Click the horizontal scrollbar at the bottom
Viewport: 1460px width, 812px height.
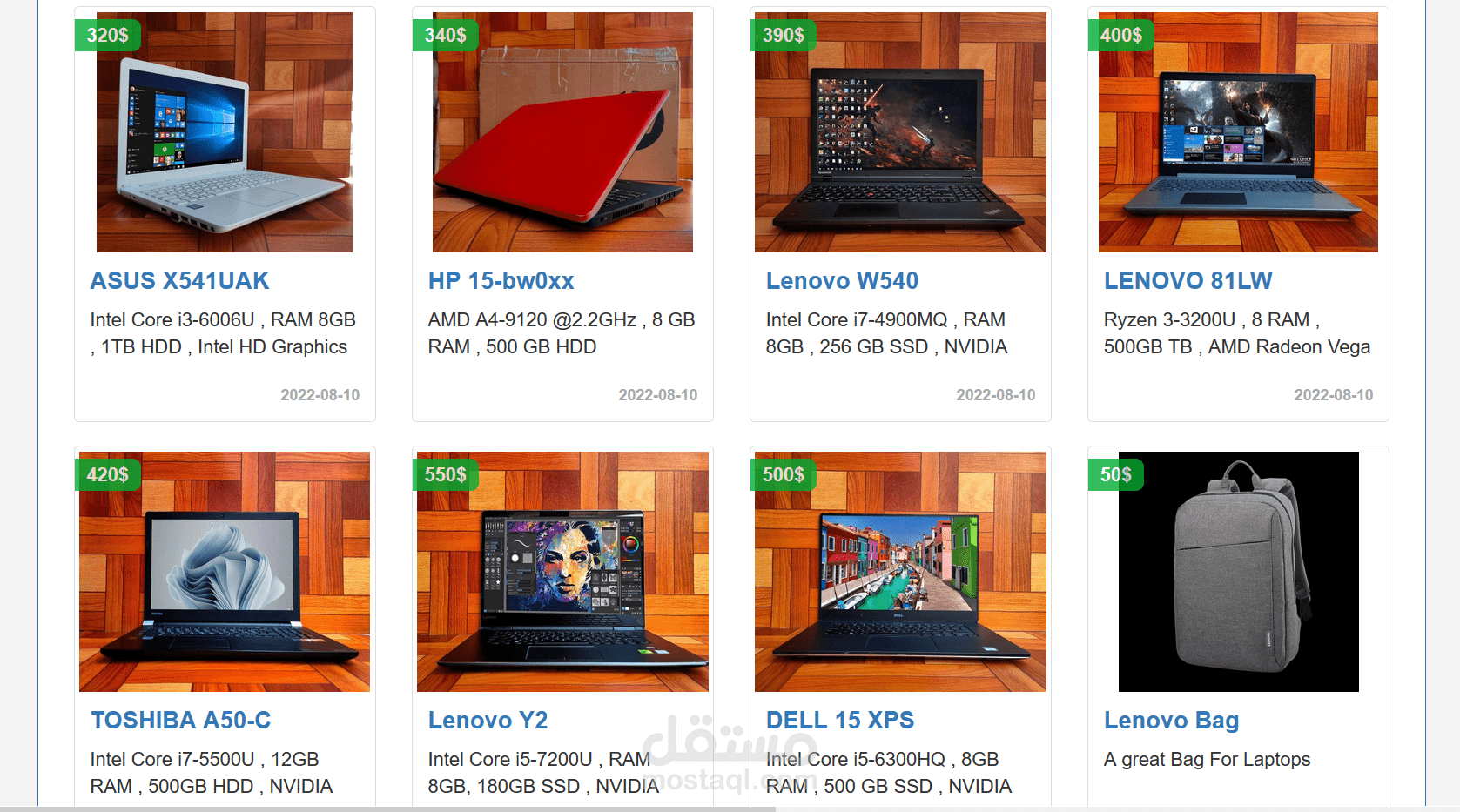tap(387, 809)
